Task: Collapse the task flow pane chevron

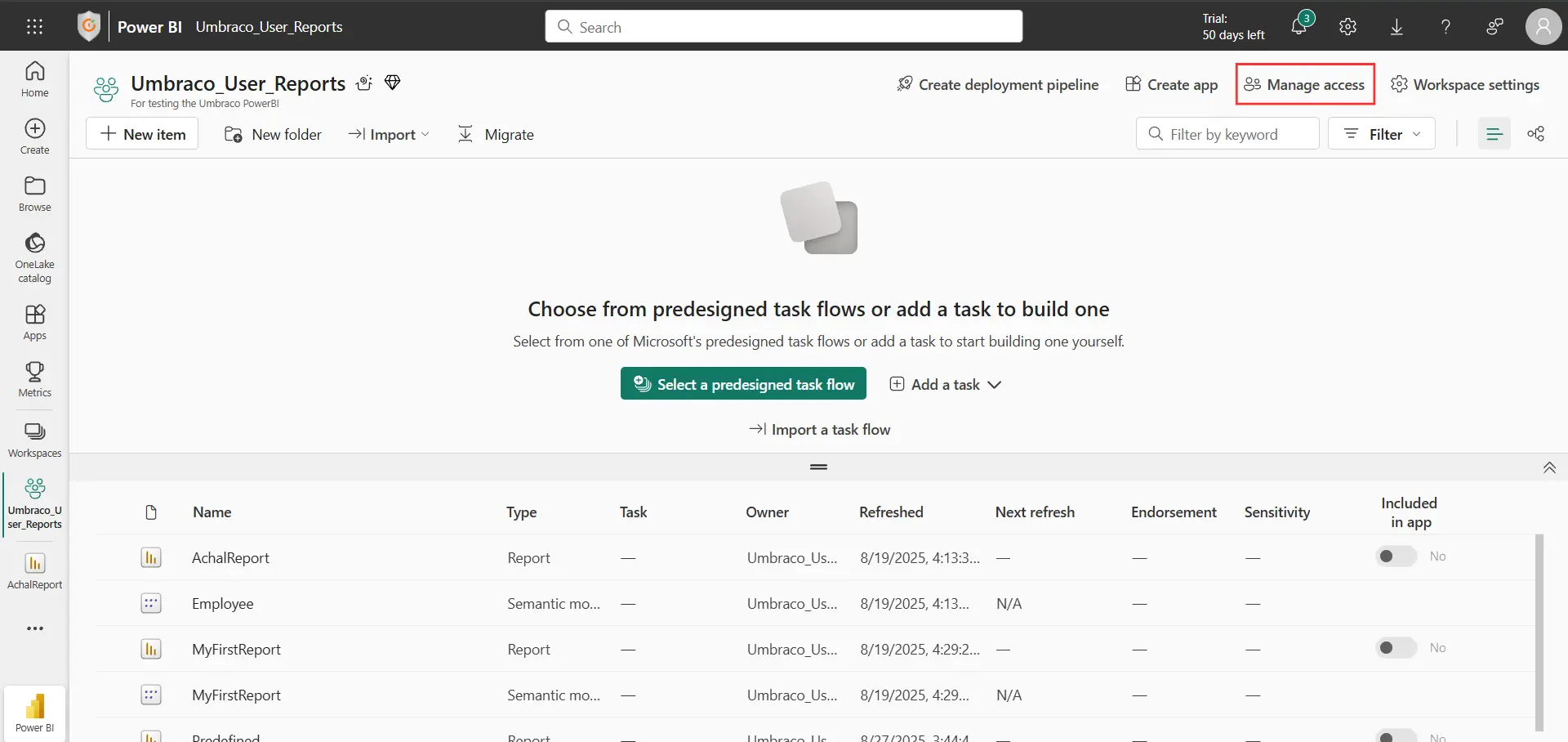Action: 1549,467
